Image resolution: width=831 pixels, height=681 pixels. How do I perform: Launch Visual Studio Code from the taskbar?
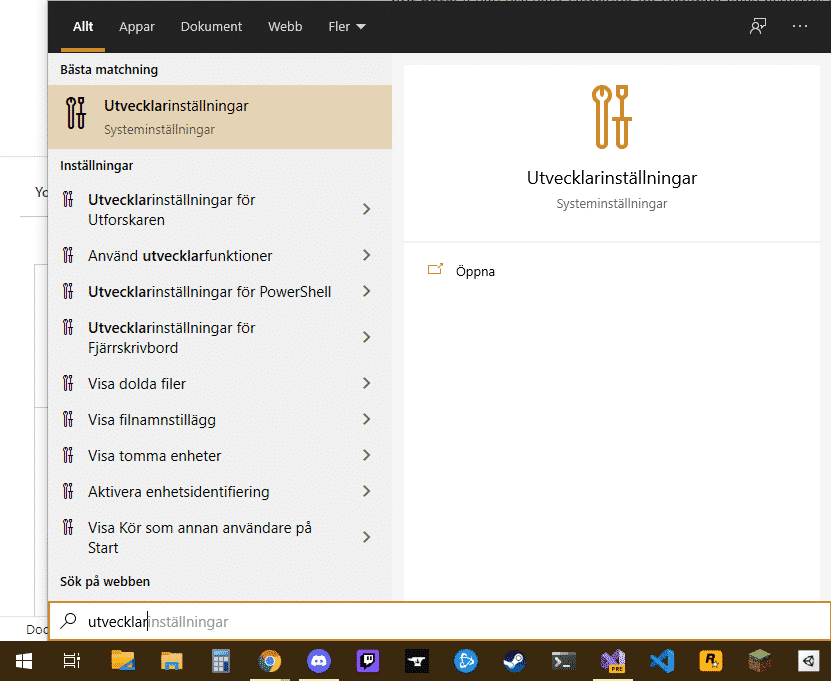(x=662, y=661)
